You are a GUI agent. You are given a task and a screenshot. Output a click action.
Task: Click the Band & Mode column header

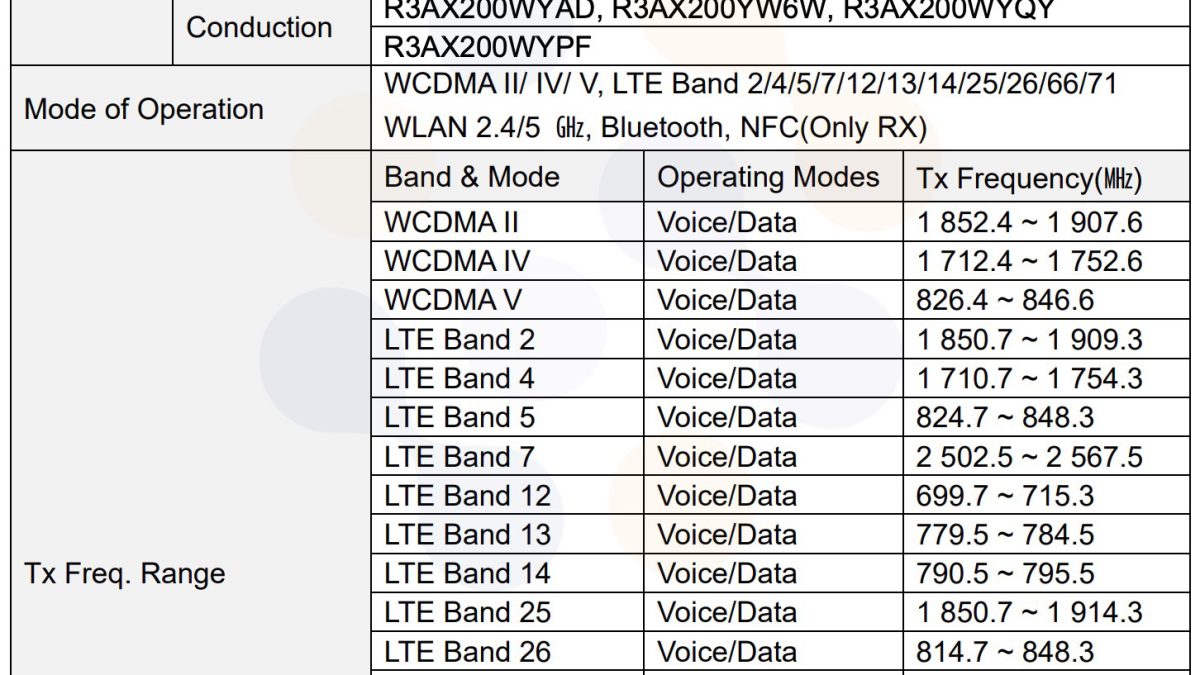pyautogui.click(x=472, y=178)
